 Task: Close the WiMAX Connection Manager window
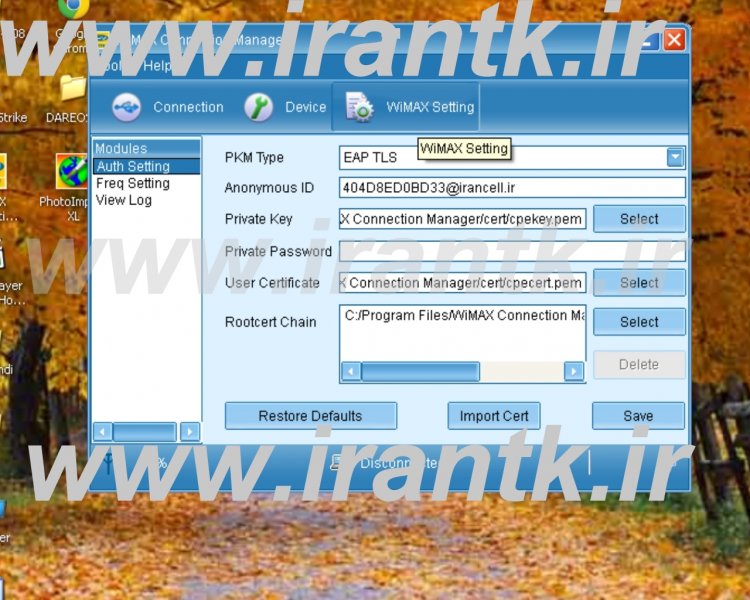point(675,40)
